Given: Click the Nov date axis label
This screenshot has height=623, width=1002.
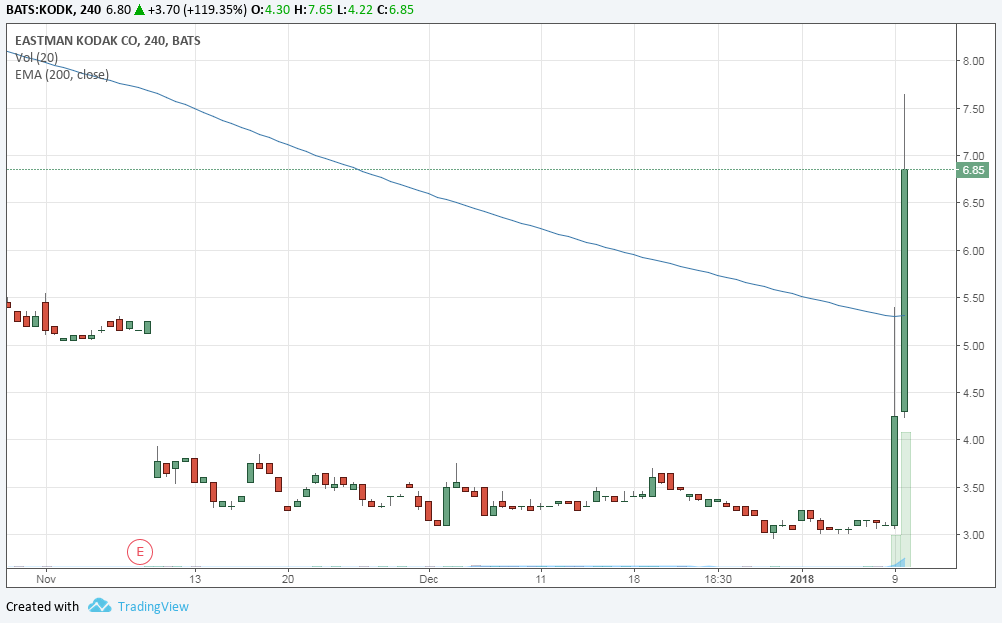Looking at the screenshot, I should pos(46,580).
